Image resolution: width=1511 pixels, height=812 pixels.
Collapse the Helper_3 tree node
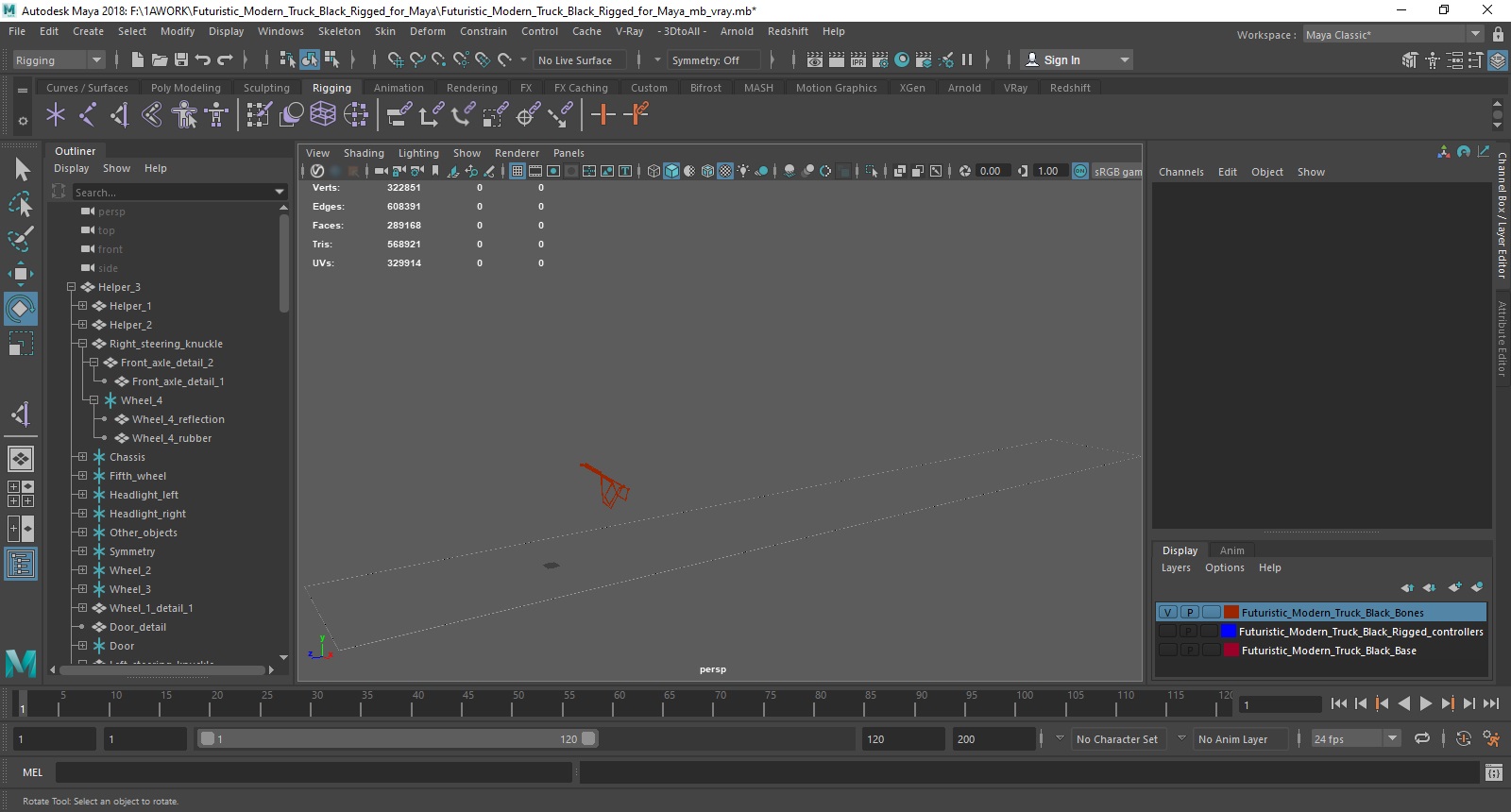pos(71,287)
